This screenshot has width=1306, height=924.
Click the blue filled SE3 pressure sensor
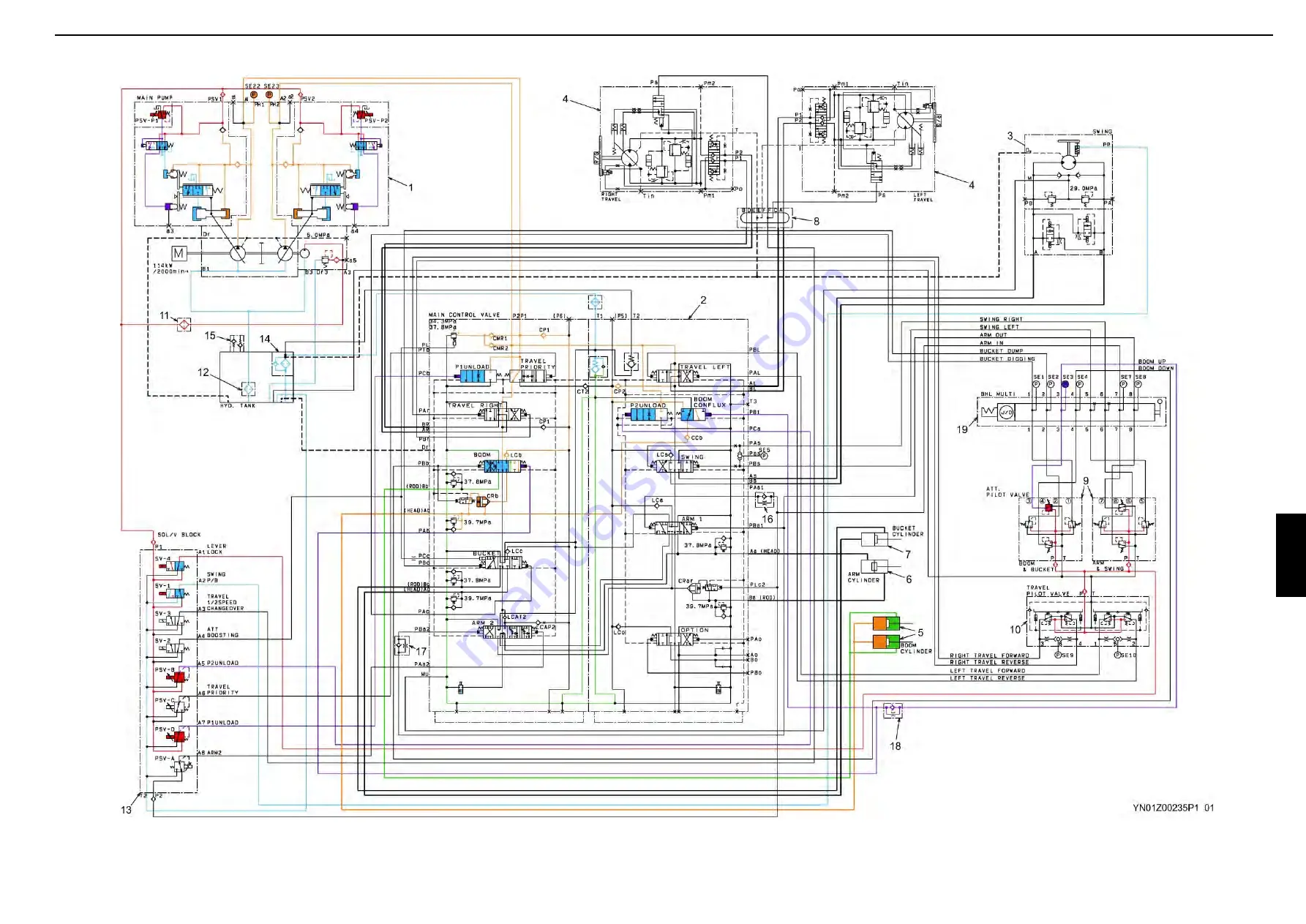1065,384
